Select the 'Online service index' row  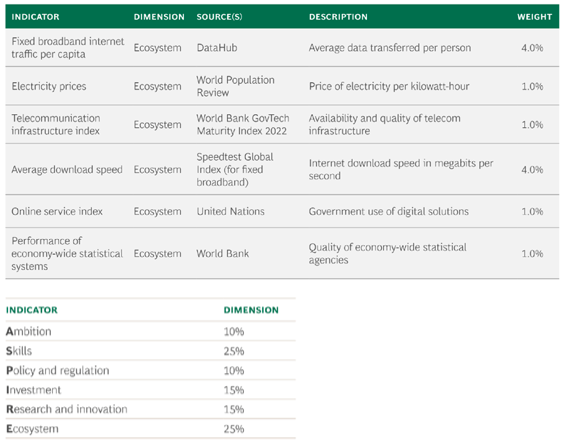282,211
